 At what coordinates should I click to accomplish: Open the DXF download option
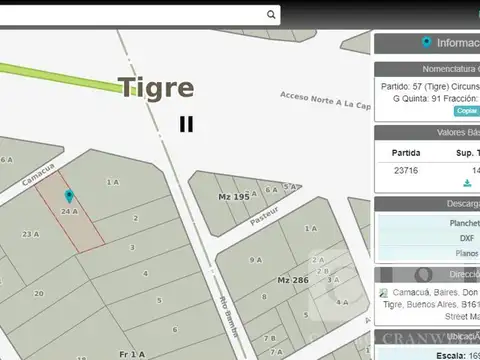[x=467, y=238]
